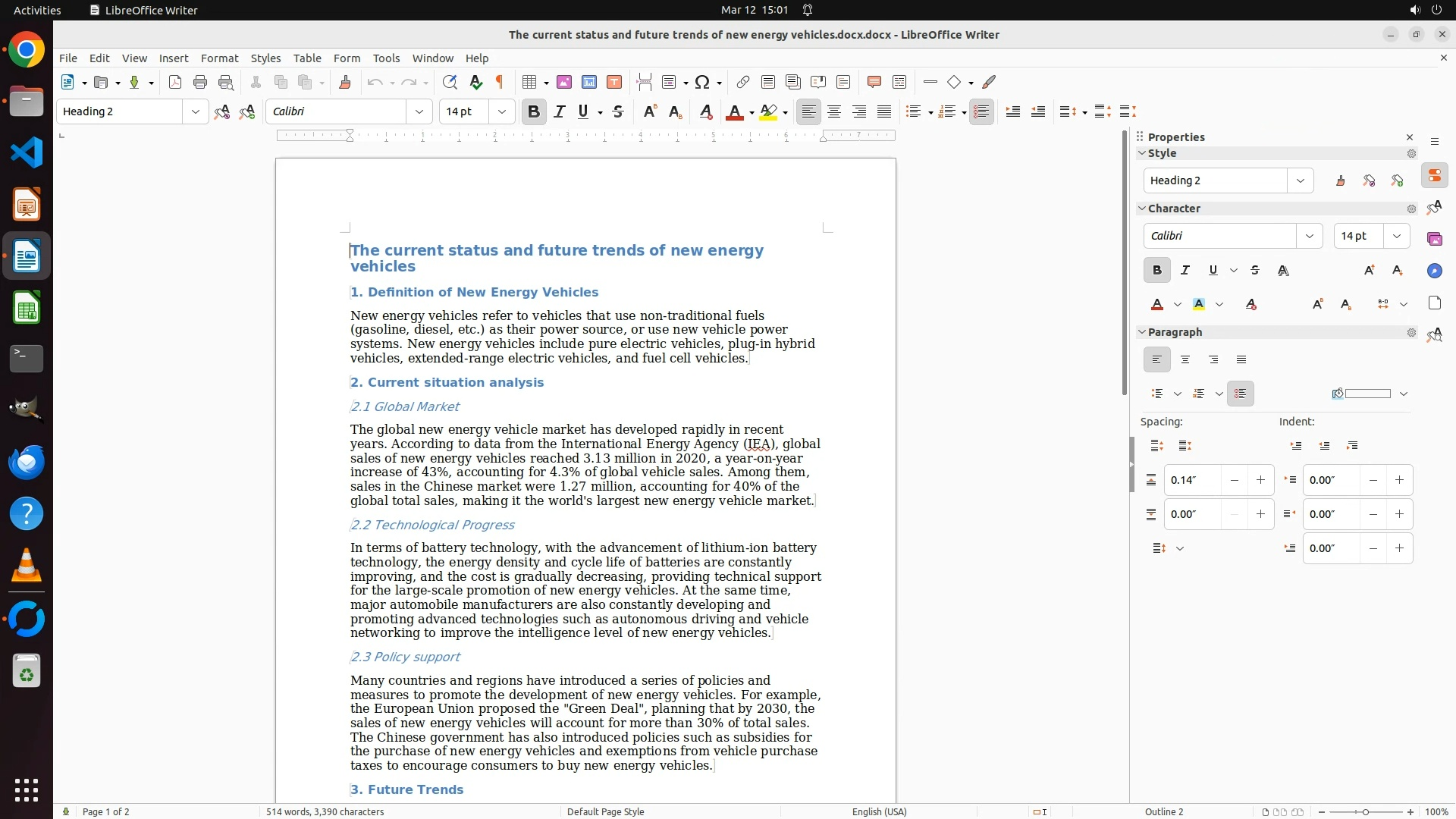Open the Format menu
1456x819 pixels.
219,58
